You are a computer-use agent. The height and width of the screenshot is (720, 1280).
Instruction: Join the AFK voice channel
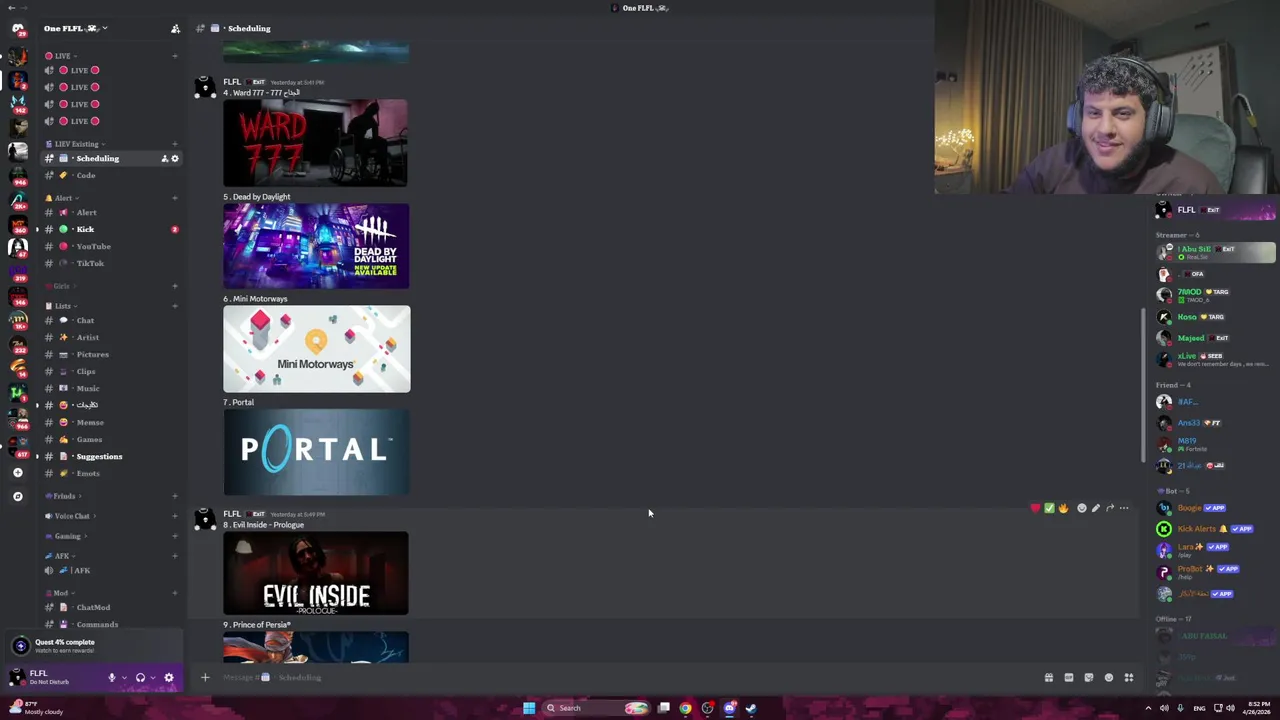point(110,570)
